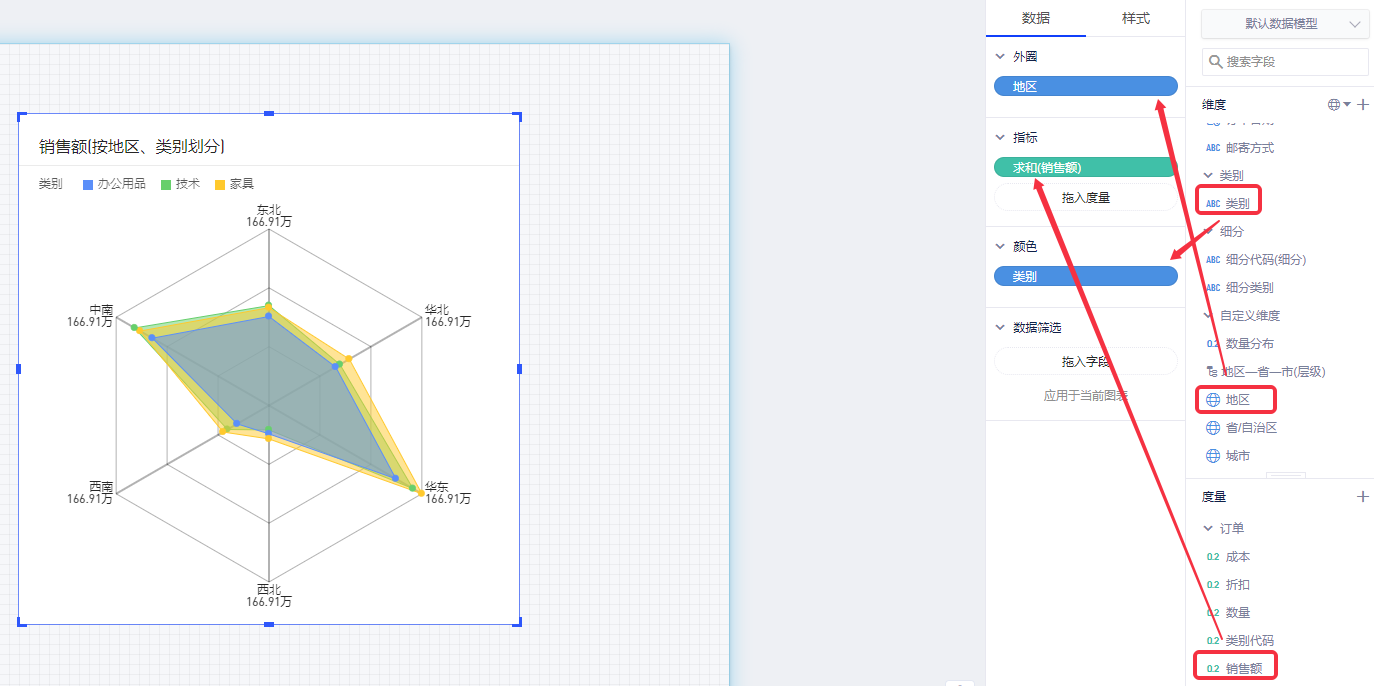The image size is (1374, 686).
Task: Open the 默认数据模型 dropdown
Action: click(x=1285, y=24)
